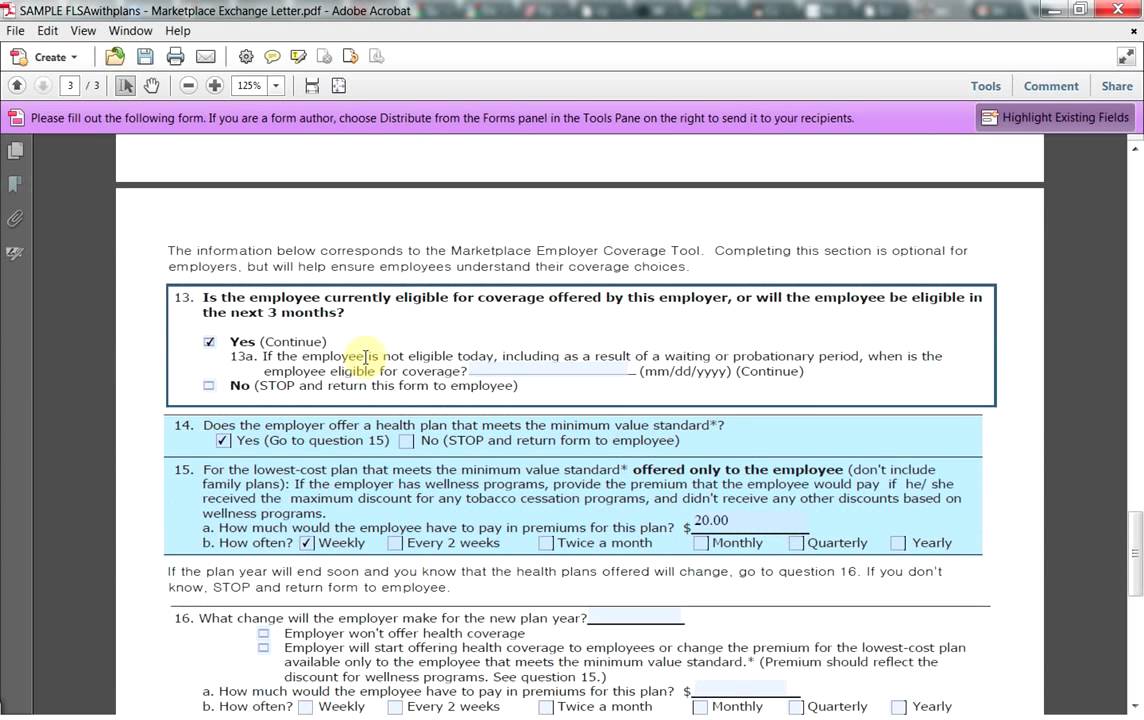This screenshot has height=720, width=1144.
Task: Click the vertical scrollbar thumb
Action: pyautogui.click(x=1135, y=553)
